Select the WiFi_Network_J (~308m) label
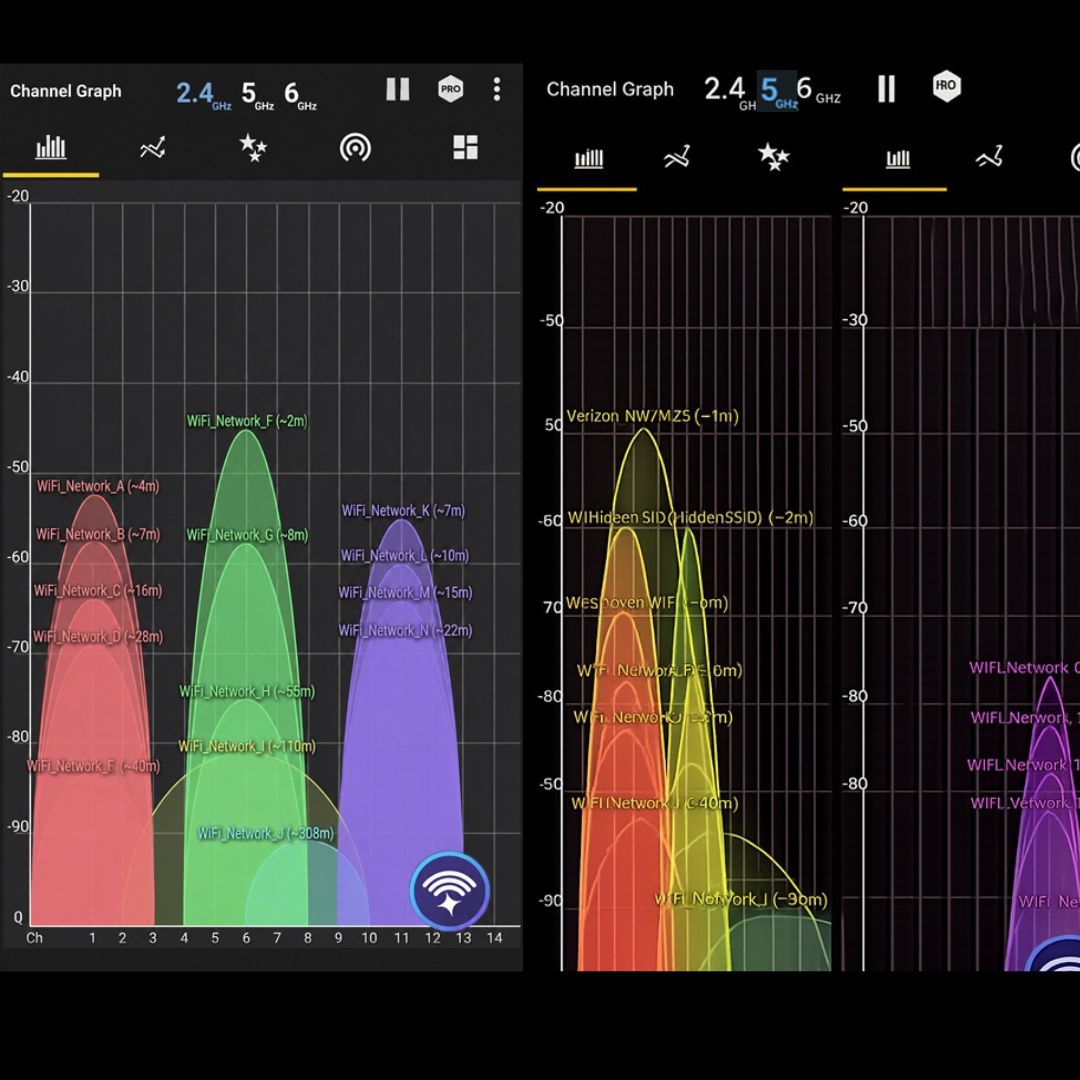The width and height of the screenshot is (1080, 1080). click(x=265, y=833)
